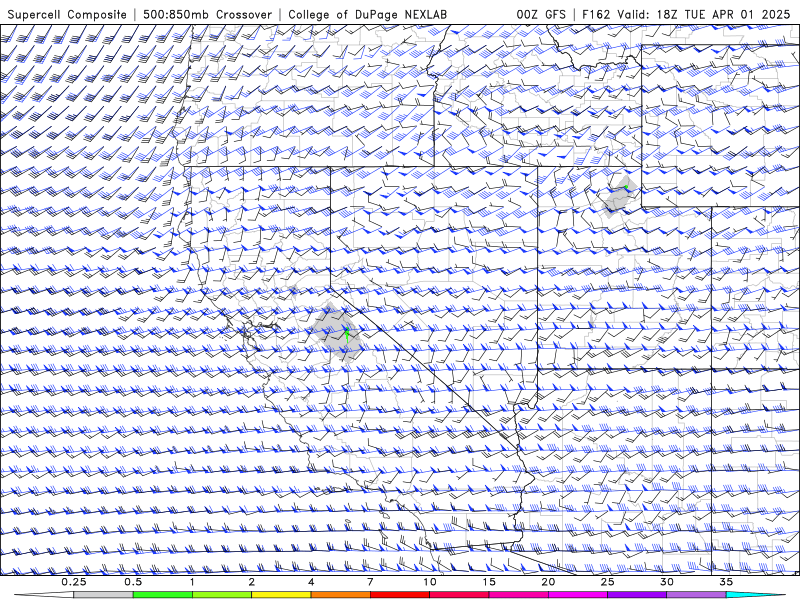
Task: Select the yellow color bar segment
Action: coord(281,595)
